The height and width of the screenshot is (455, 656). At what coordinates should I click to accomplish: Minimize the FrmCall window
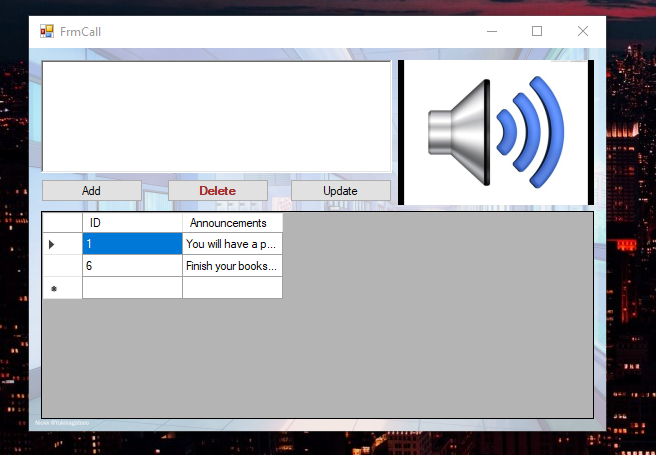[x=492, y=31]
